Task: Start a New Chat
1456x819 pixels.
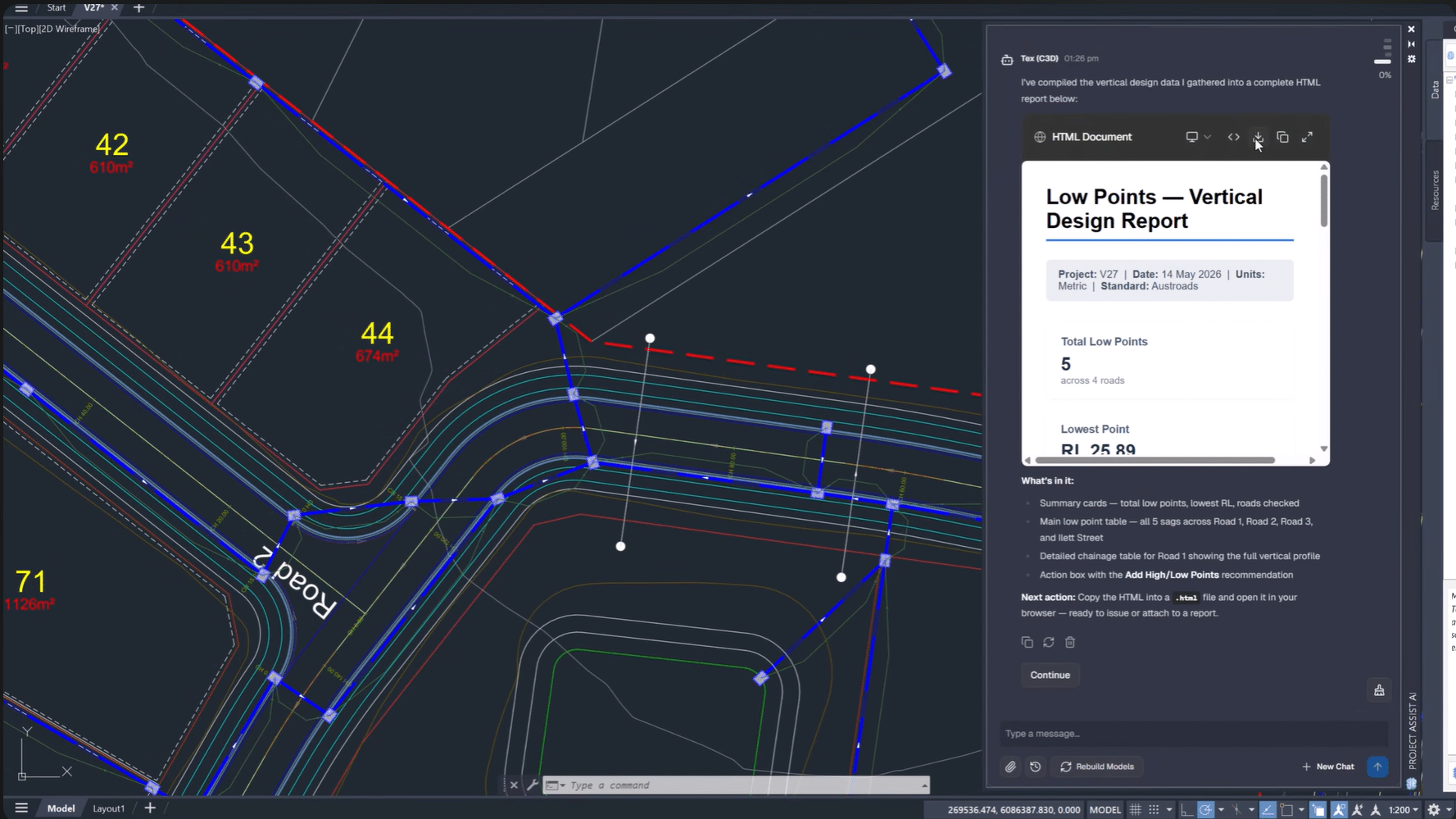Action: tap(1328, 767)
